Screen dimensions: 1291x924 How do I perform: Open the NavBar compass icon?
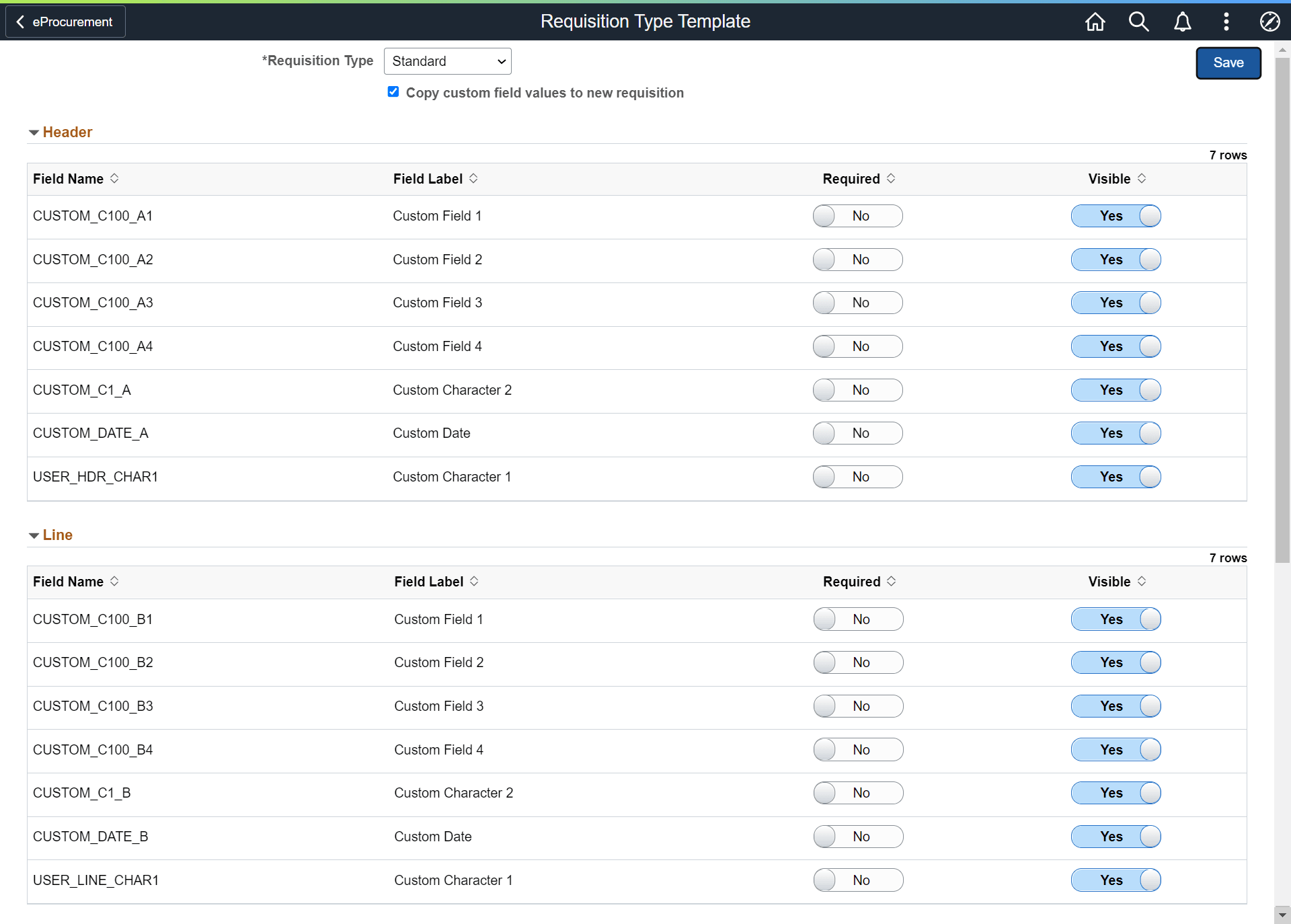coord(1269,22)
